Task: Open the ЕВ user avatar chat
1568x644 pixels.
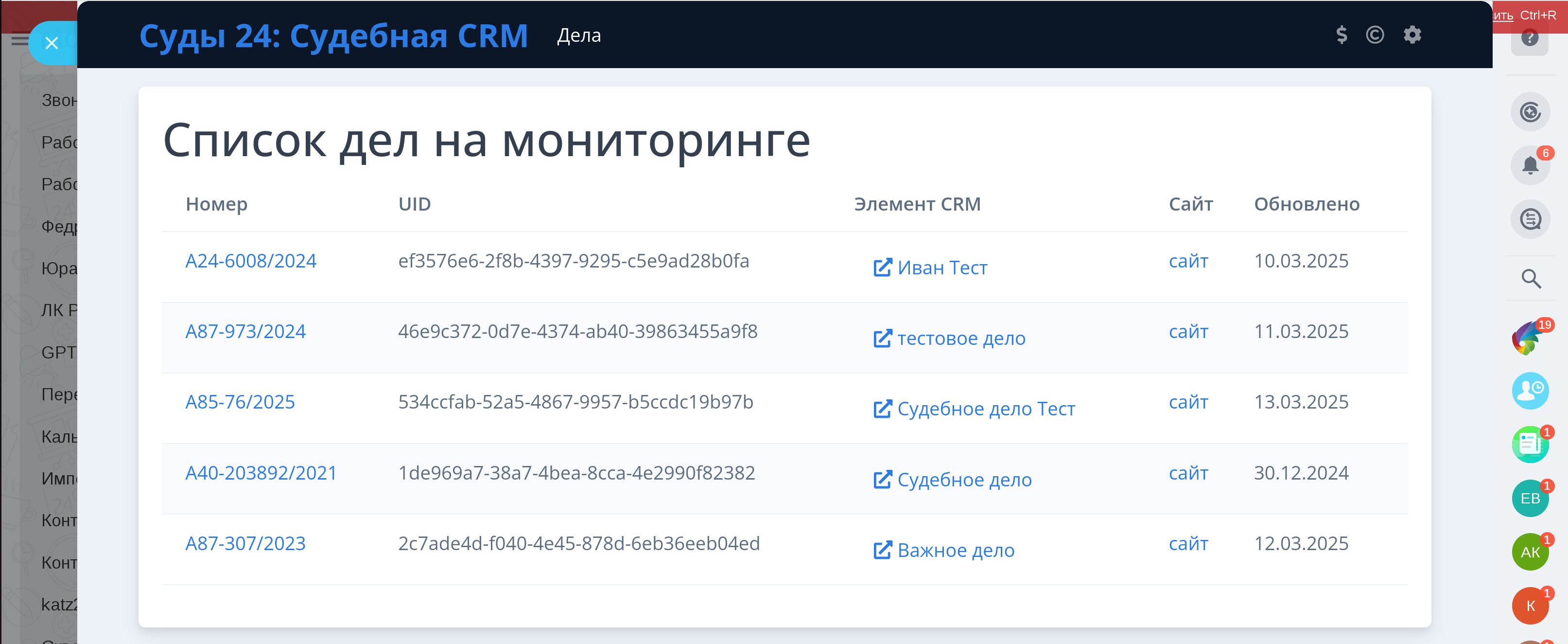Action: (x=1530, y=499)
